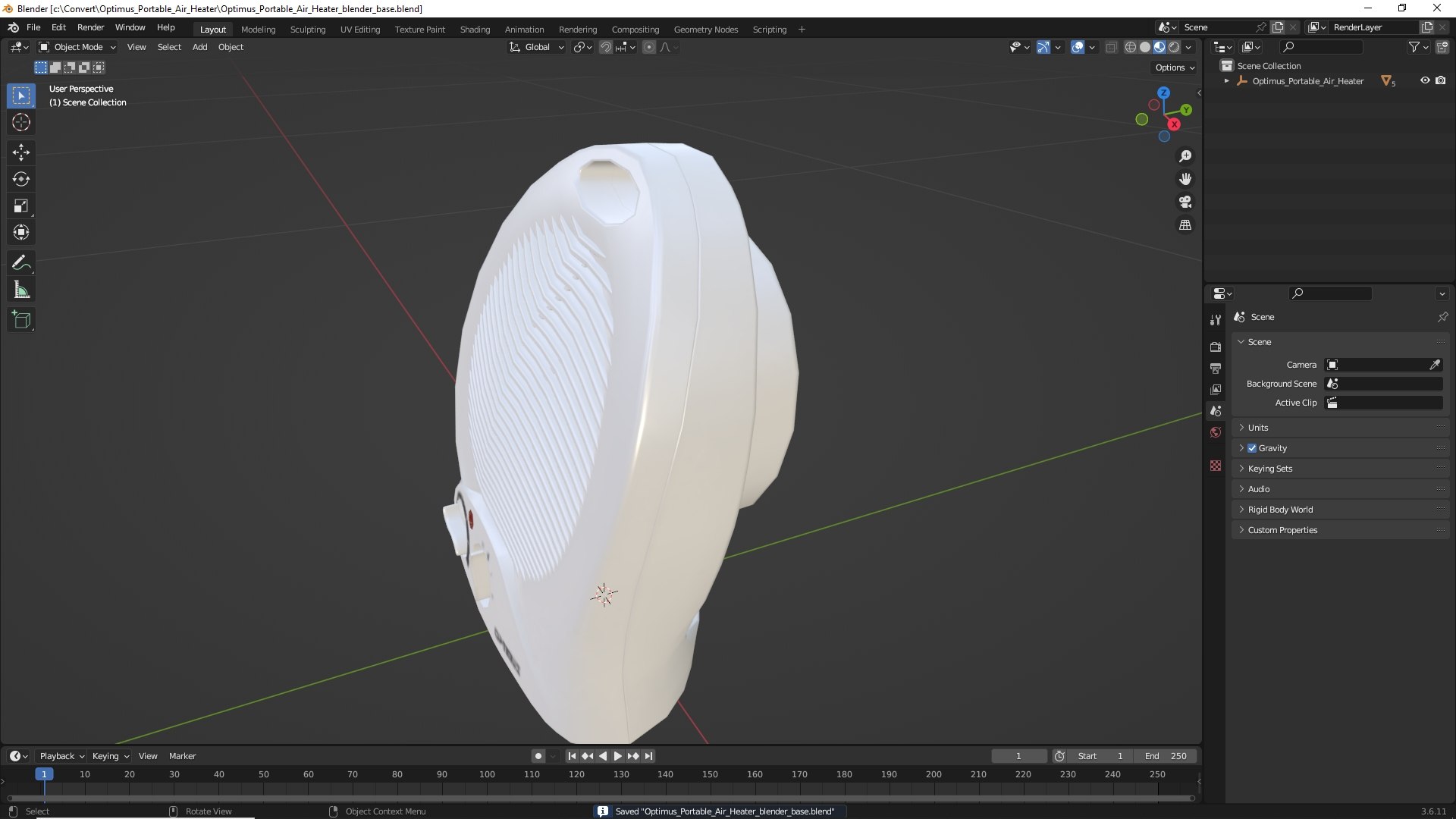The width and height of the screenshot is (1456, 819).
Task: Open the World properties tab
Action: click(1216, 432)
